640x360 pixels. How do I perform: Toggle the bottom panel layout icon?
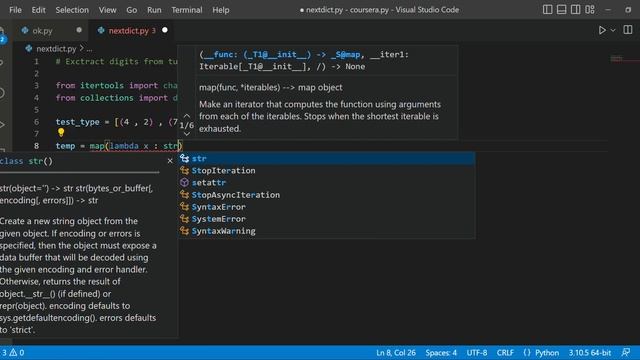561,9
